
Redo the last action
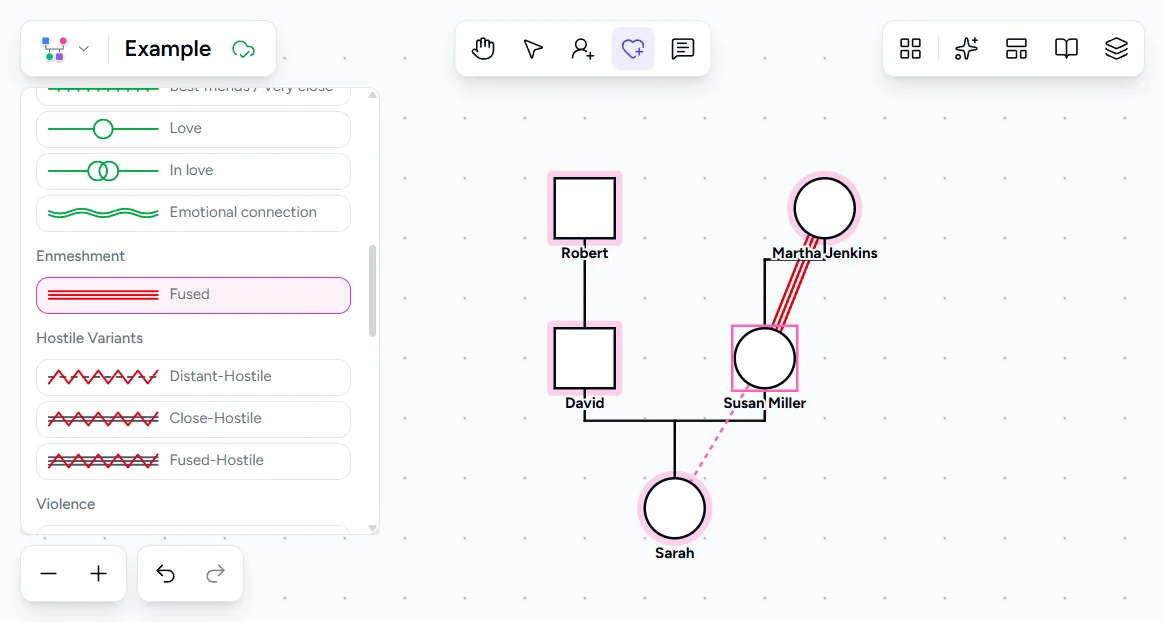point(215,574)
